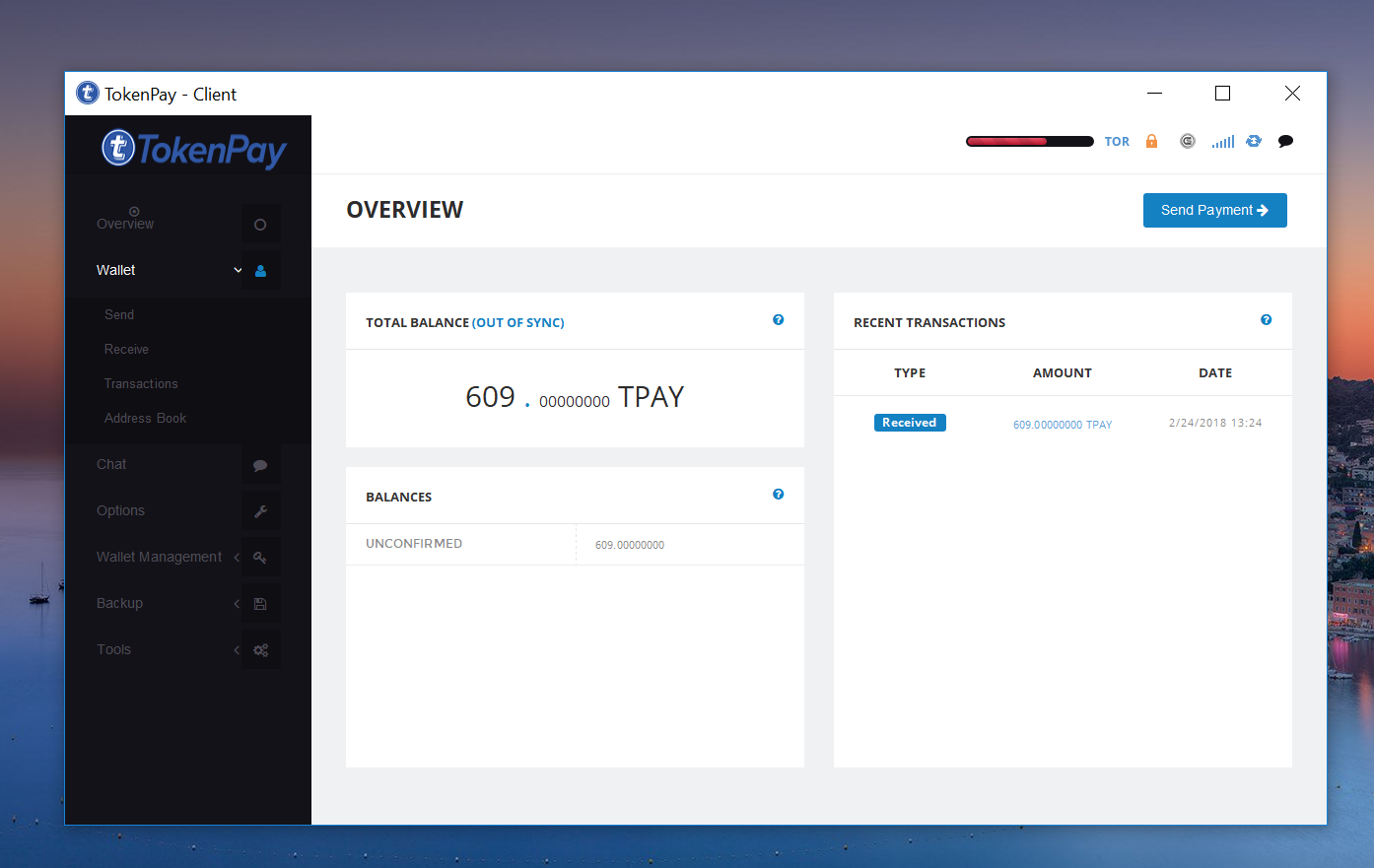Click the staking status circle icon
The height and width of the screenshot is (868, 1374).
point(1188,141)
